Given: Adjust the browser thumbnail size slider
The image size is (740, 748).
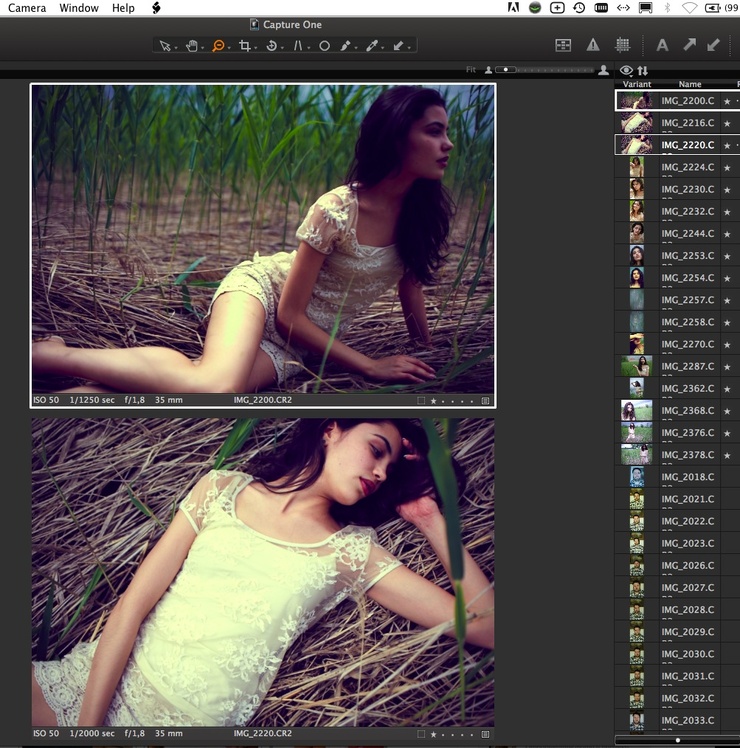Looking at the screenshot, I should (x=677, y=740).
